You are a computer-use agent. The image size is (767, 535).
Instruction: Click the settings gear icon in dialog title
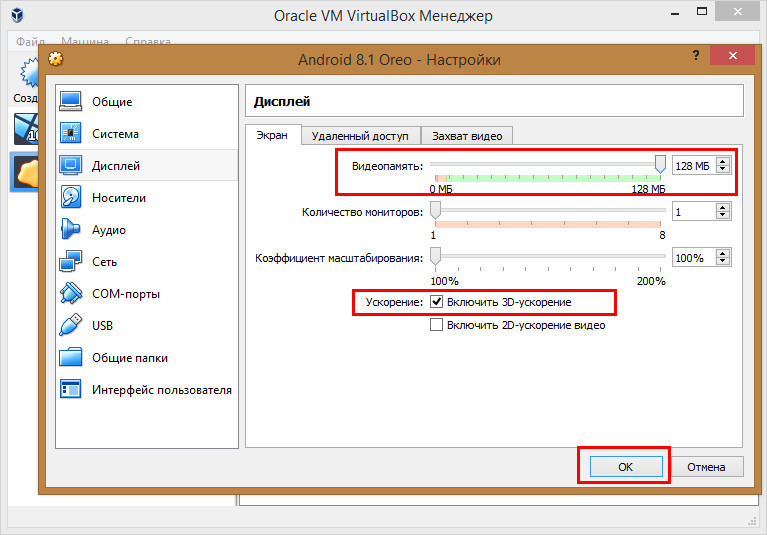56,59
